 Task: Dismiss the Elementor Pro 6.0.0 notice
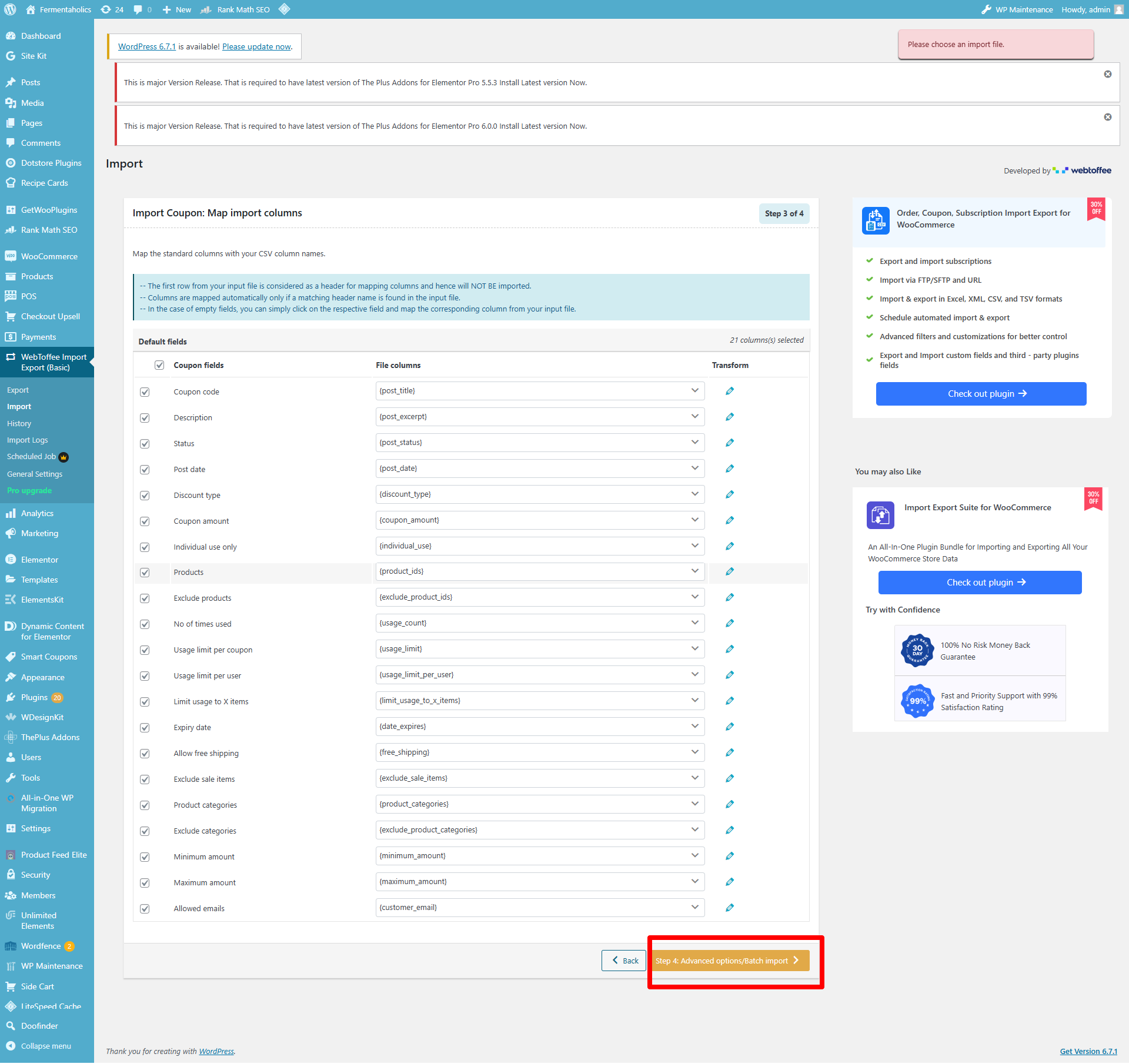pyautogui.click(x=1108, y=117)
